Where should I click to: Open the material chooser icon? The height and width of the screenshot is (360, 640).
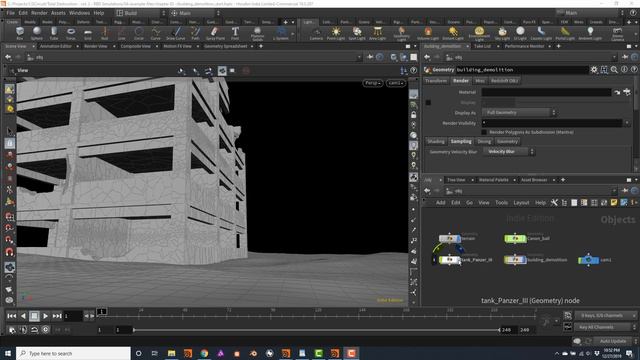[627, 92]
